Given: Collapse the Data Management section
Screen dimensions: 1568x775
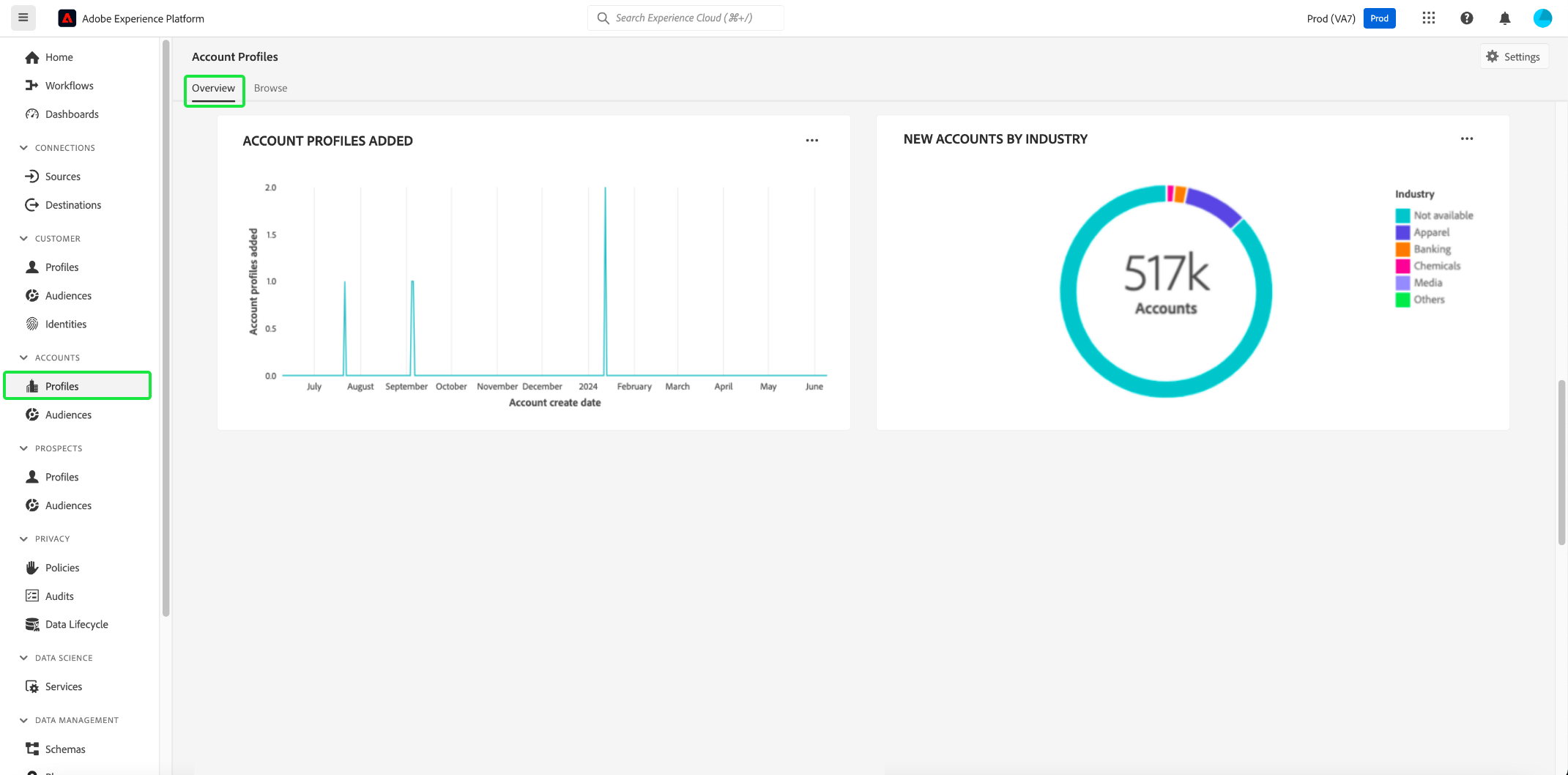Looking at the screenshot, I should coord(23,721).
